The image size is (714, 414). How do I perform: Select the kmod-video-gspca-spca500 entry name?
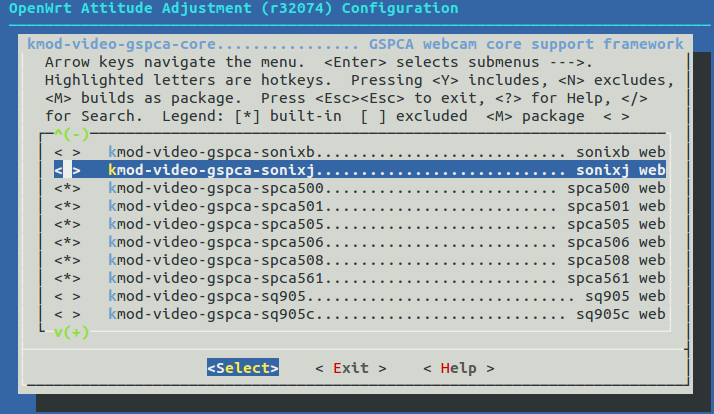click(216, 188)
